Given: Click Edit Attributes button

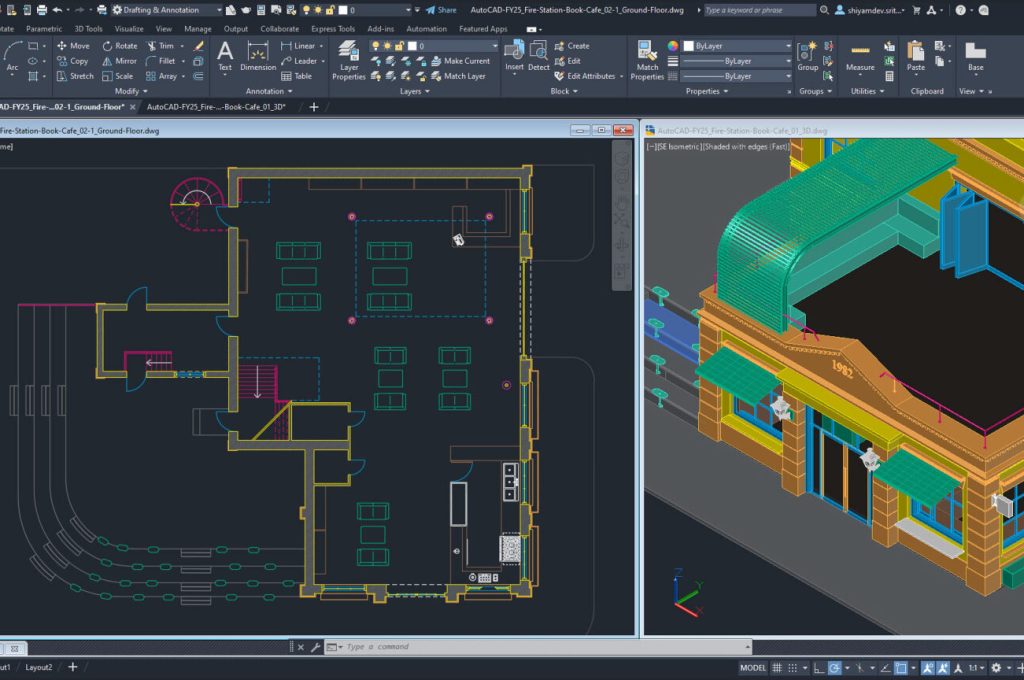Looking at the screenshot, I should point(584,76).
